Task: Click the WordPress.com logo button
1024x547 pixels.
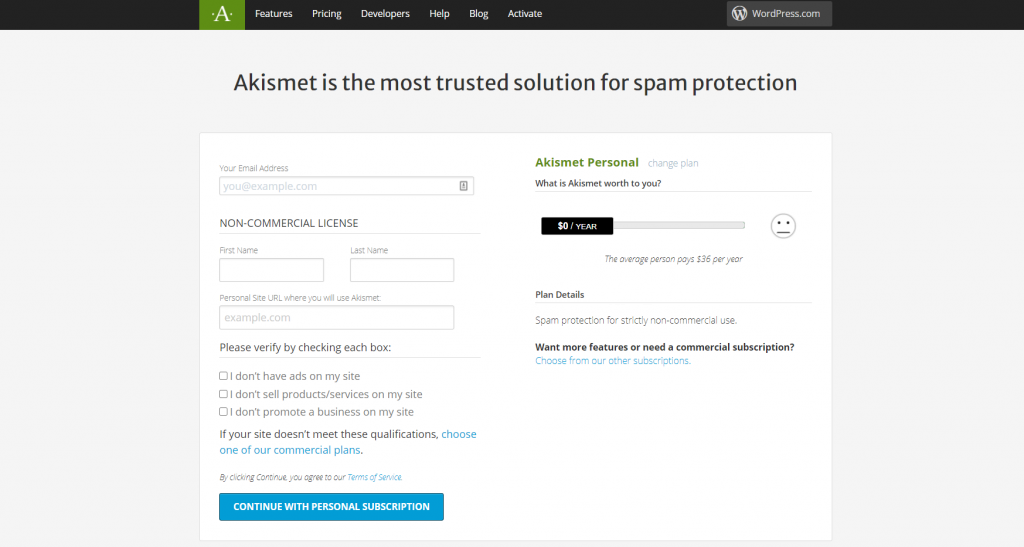Action: click(x=779, y=14)
